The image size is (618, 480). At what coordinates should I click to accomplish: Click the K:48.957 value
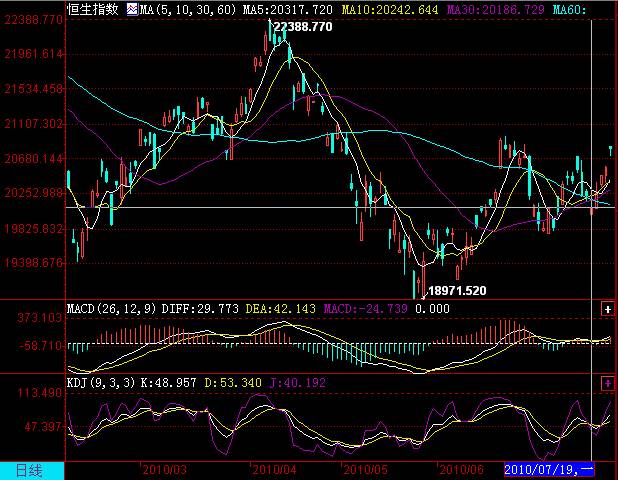168,383
